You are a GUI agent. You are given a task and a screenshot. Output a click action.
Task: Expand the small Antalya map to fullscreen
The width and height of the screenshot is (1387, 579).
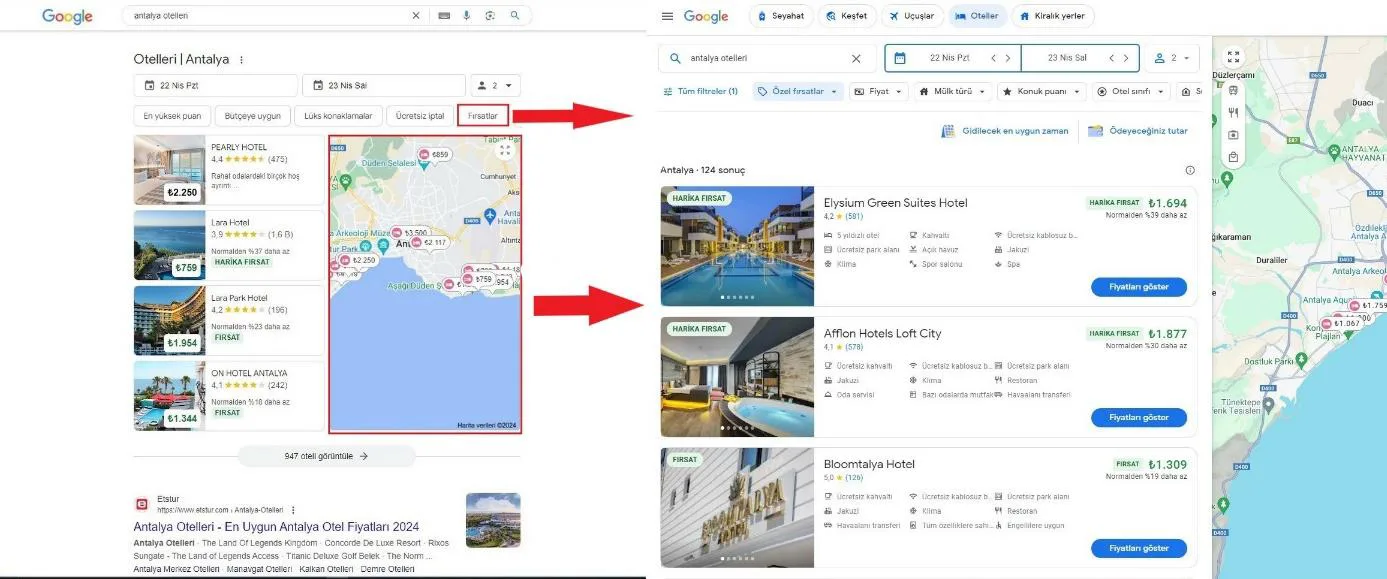[505, 150]
